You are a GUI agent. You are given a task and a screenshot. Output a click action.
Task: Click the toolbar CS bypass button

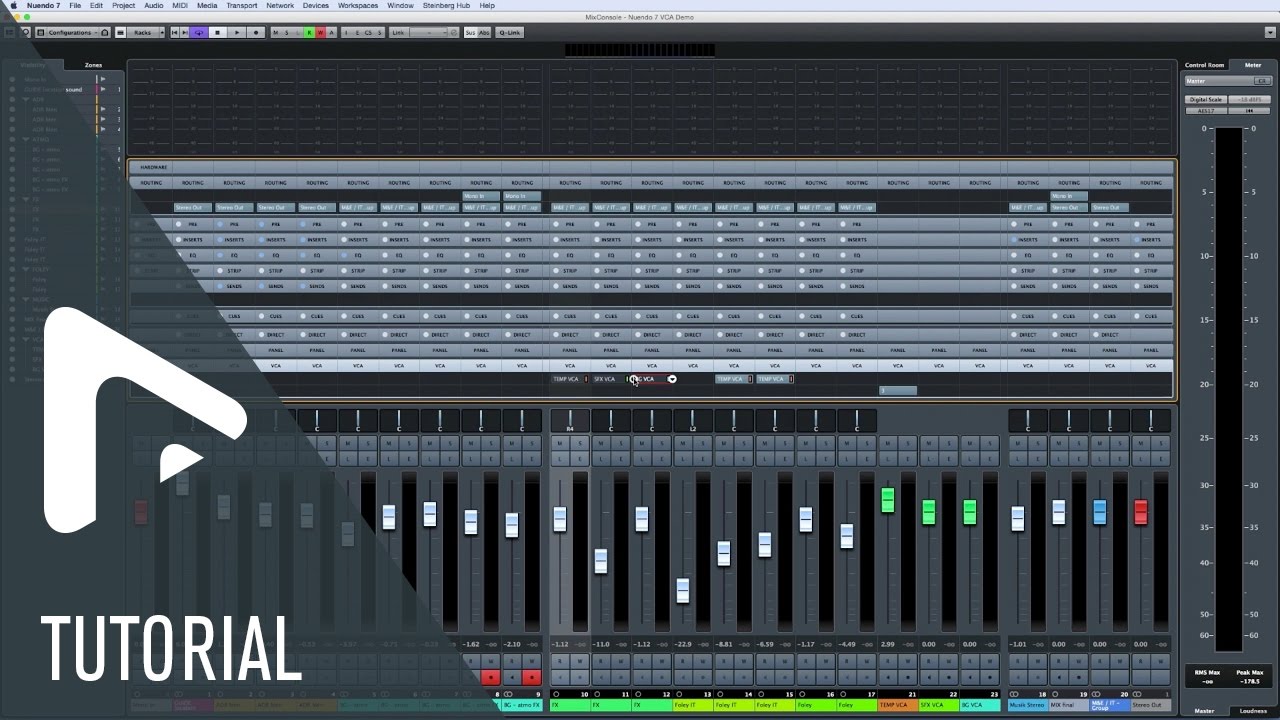click(x=368, y=33)
